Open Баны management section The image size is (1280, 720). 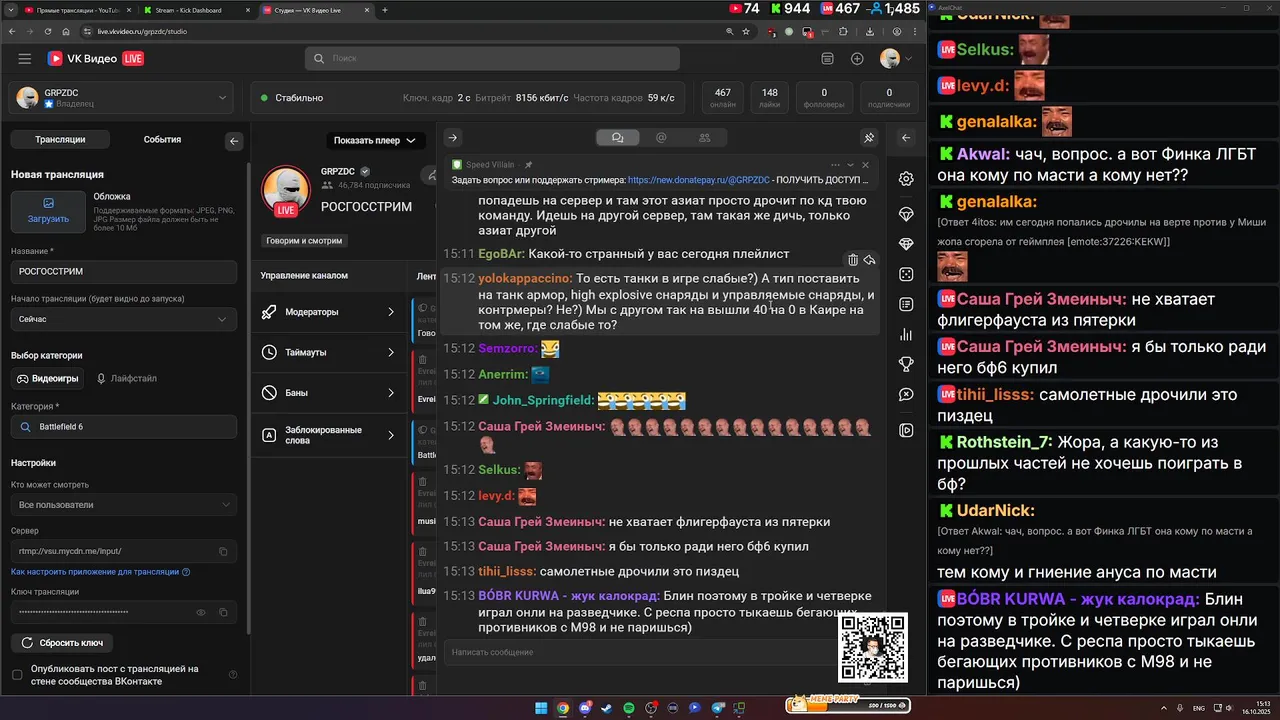click(x=329, y=393)
